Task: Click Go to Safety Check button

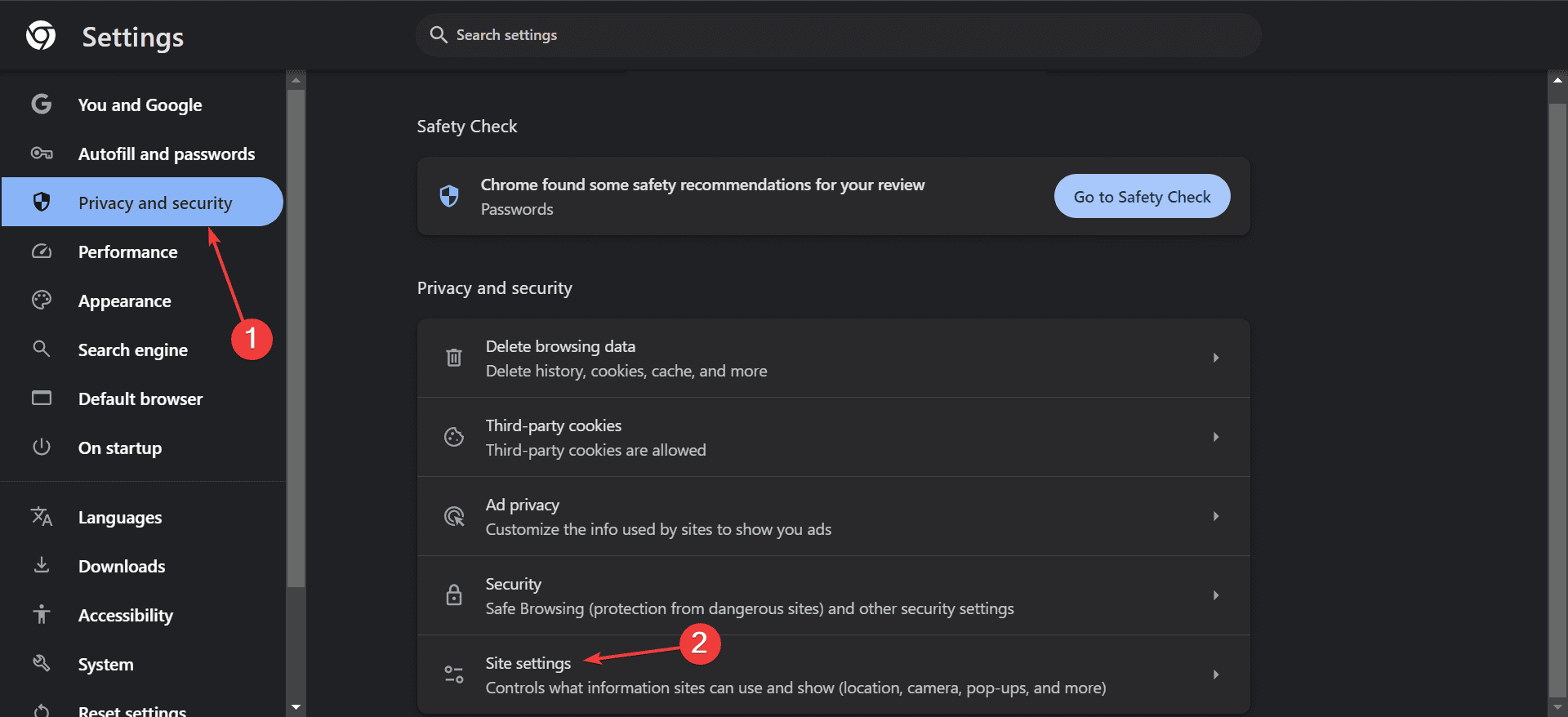Action: (x=1142, y=196)
